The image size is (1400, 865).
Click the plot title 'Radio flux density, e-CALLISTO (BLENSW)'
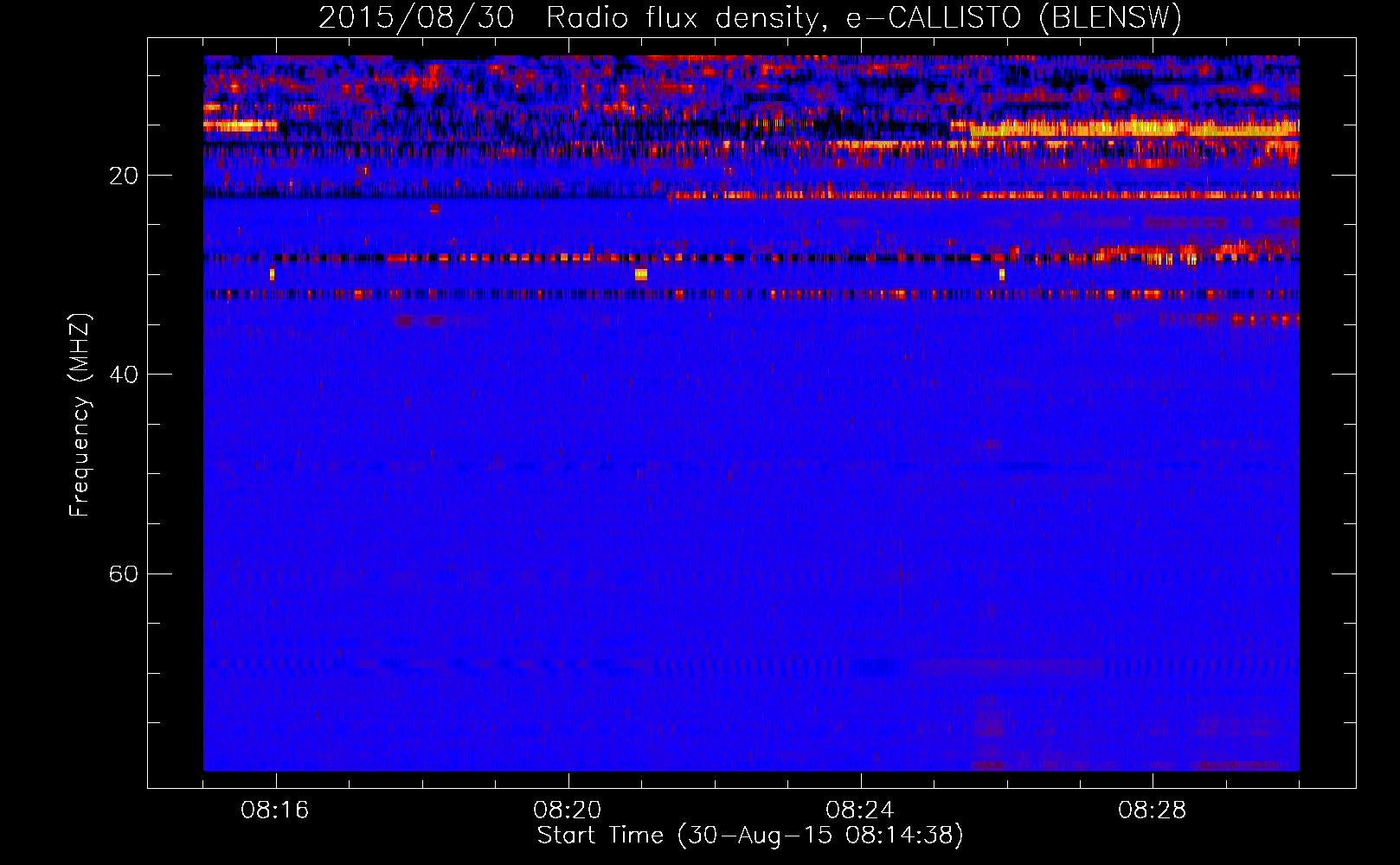(x=864, y=17)
